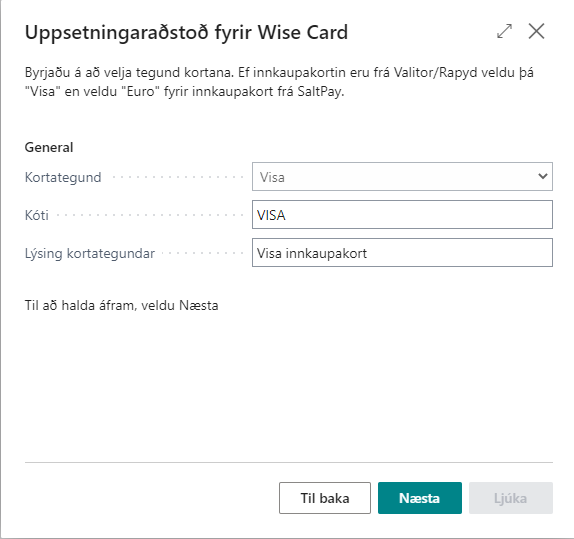
Task: Click the Kortategund field label
Action: (x=63, y=177)
